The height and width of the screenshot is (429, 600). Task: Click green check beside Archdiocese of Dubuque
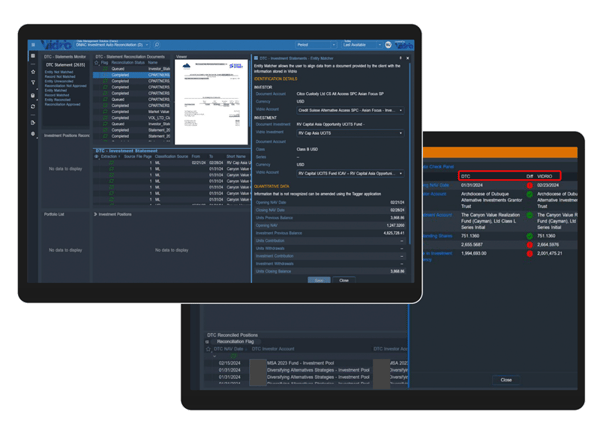530,194
